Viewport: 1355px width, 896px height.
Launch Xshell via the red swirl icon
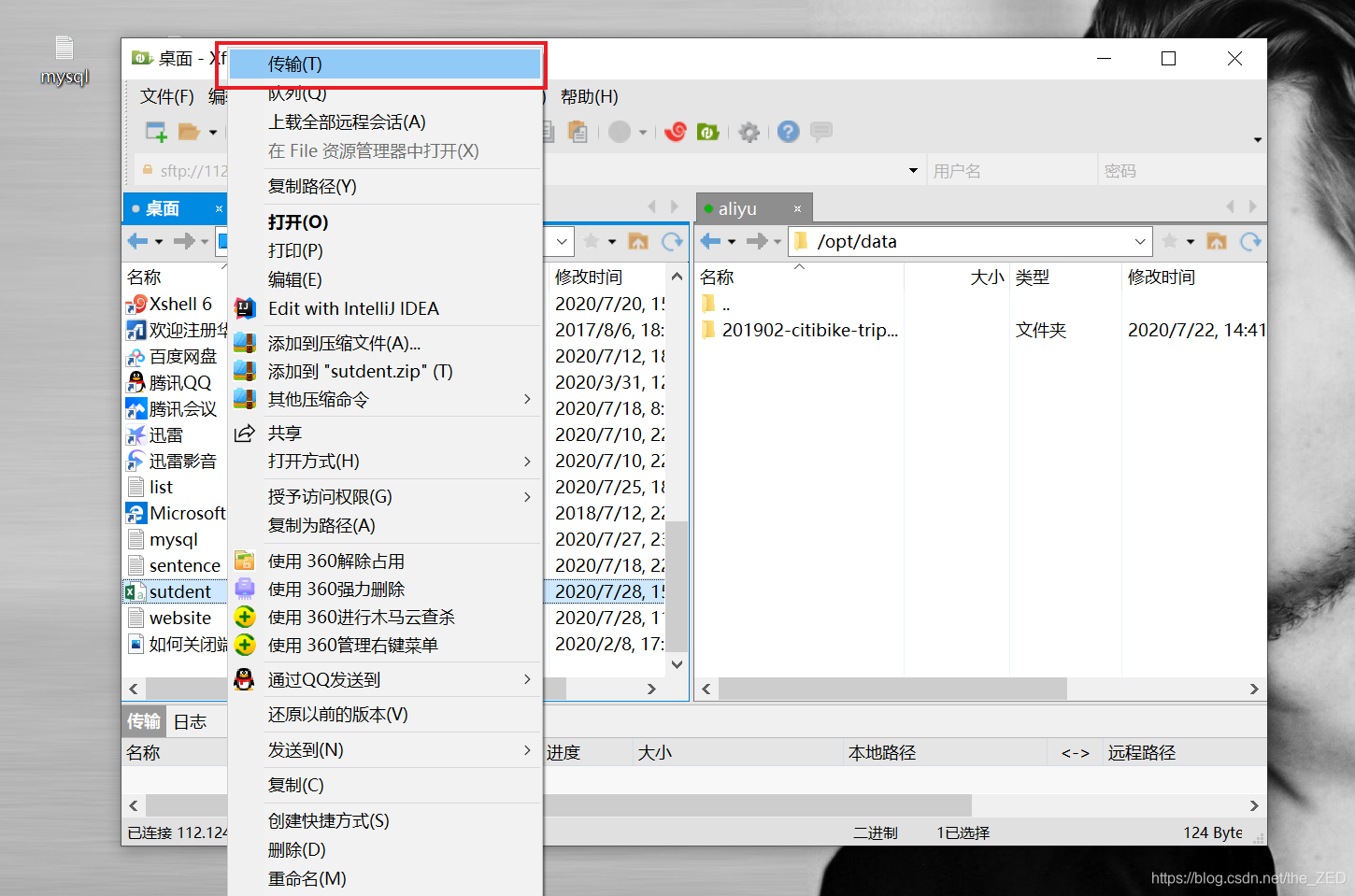click(x=676, y=132)
